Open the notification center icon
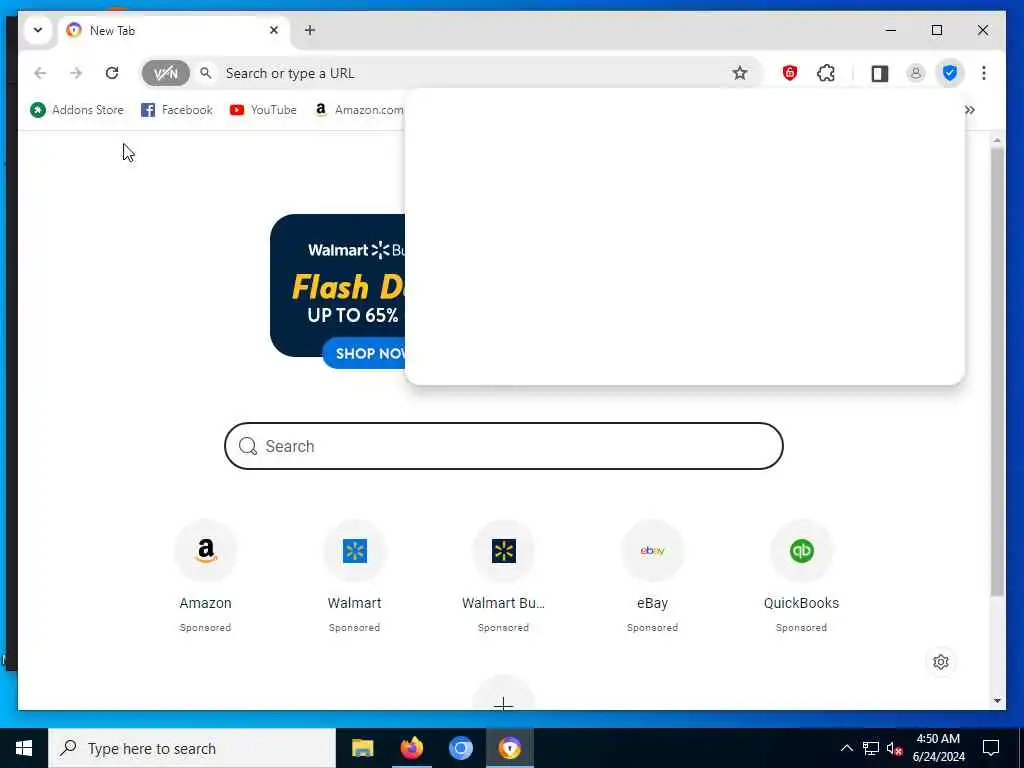 [x=991, y=748]
